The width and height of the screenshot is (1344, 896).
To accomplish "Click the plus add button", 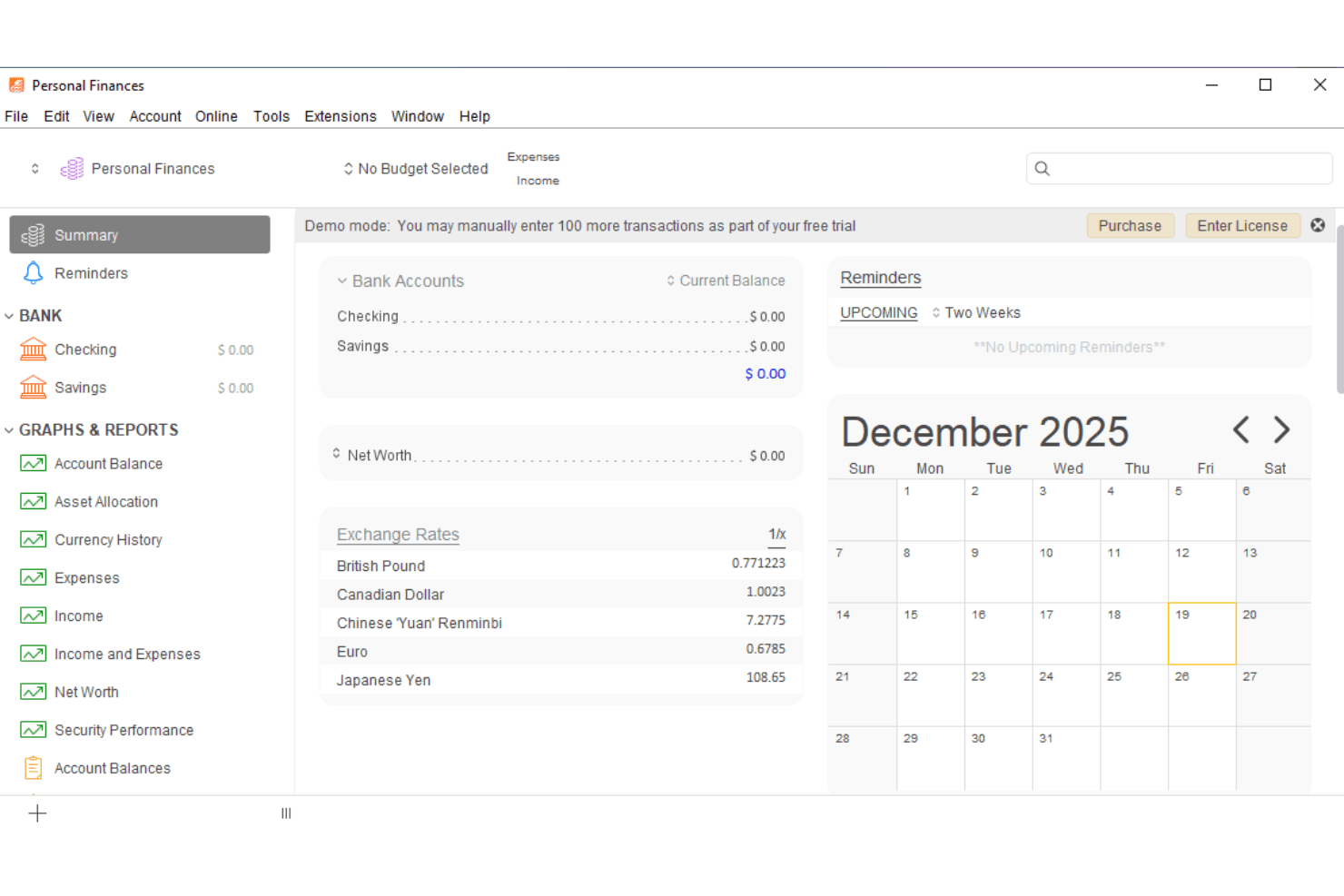I will pos(37,813).
